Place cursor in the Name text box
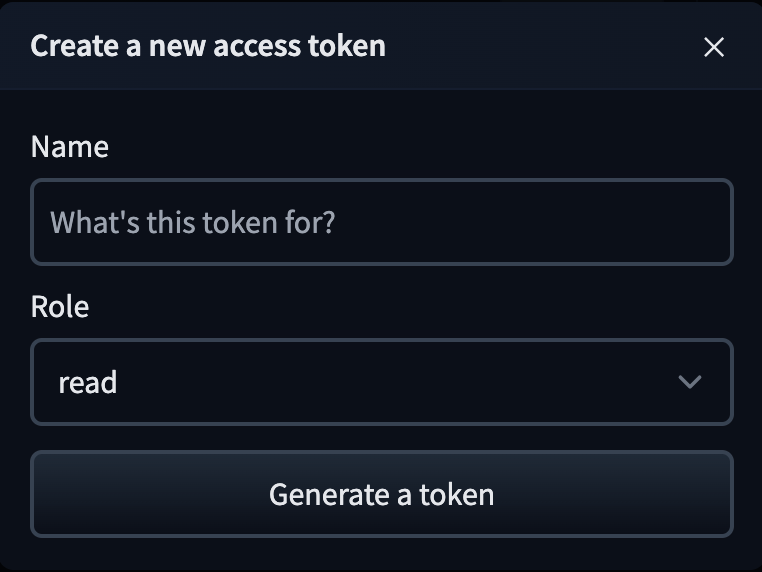 coord(381,222)
